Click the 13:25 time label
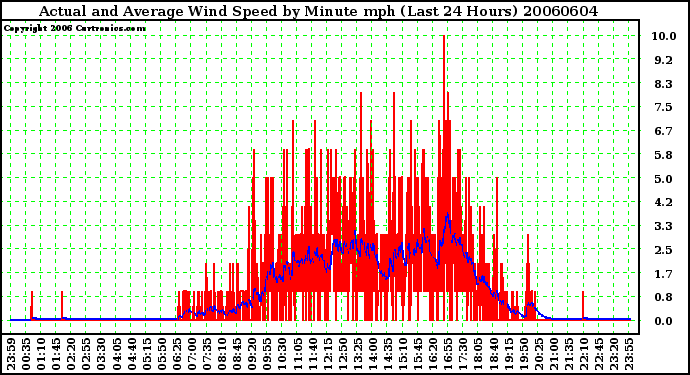The image size is (690, 375). [x=357, y=354]
